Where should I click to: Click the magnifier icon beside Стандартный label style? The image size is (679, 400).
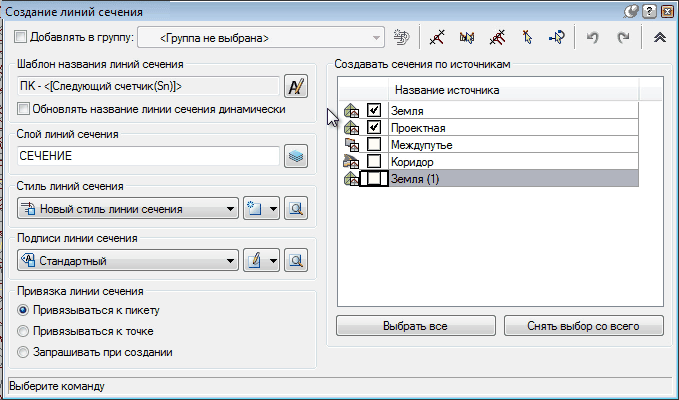tap(295, 261)
